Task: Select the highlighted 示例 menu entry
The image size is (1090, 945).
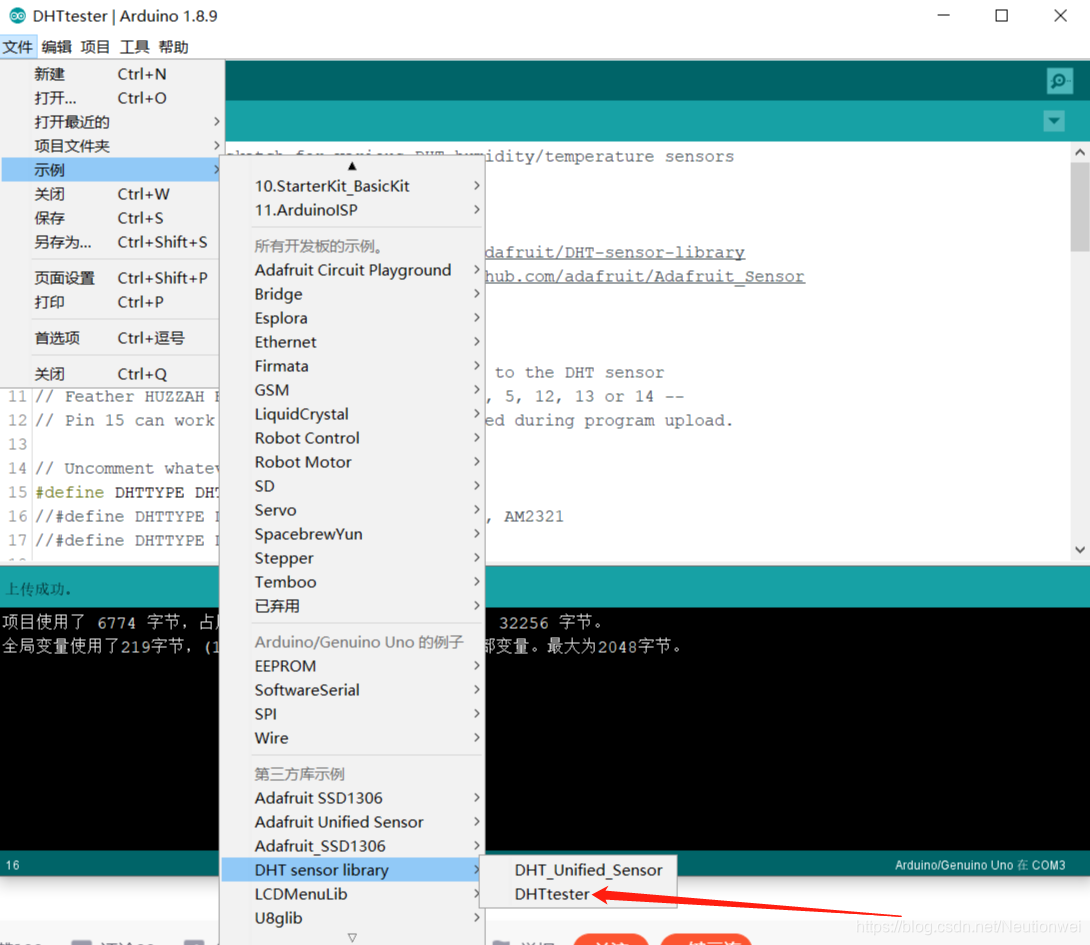Action: pyautogui.click(x=112, y=170)
